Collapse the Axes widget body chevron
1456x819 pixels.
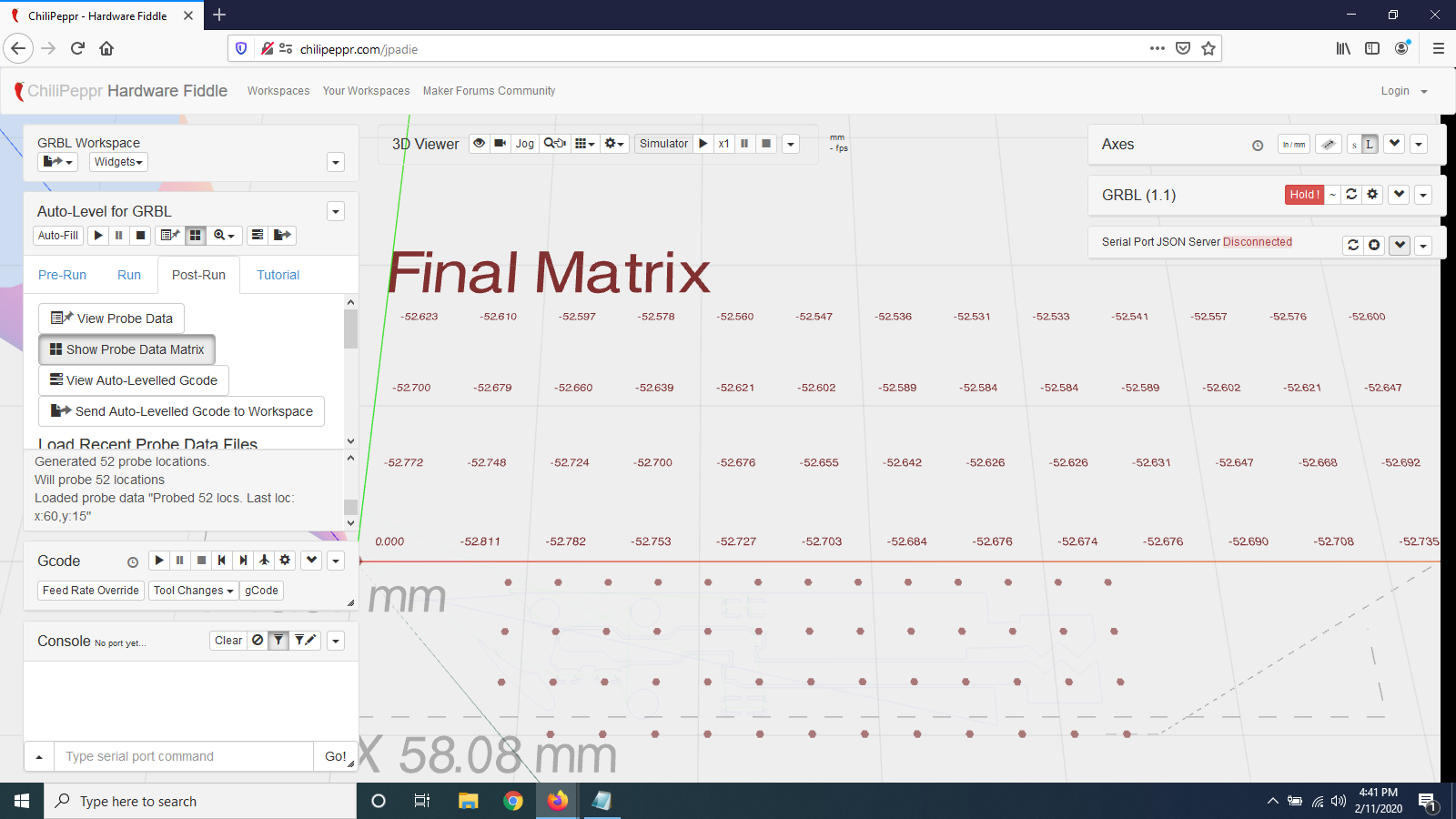(1395, 144)
